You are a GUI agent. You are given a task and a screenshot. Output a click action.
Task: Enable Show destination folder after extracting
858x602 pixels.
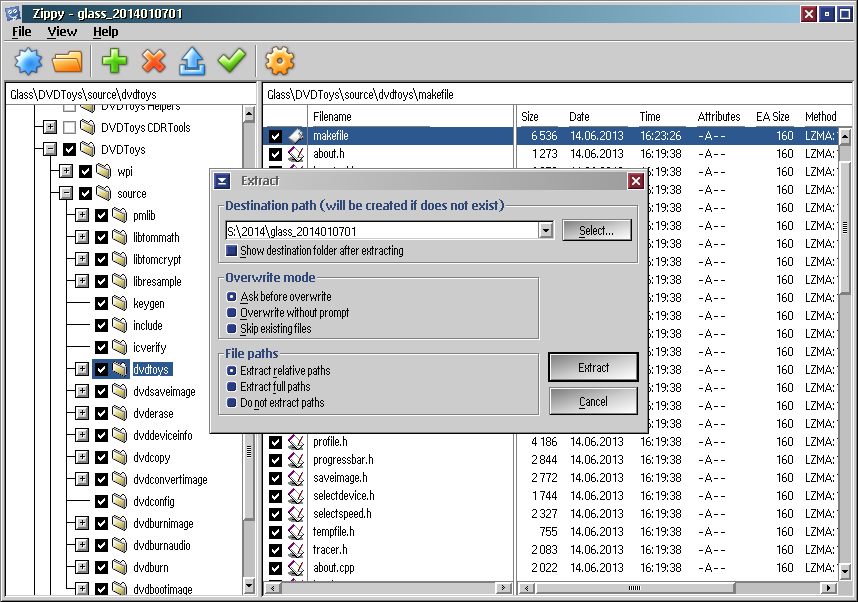232,251
